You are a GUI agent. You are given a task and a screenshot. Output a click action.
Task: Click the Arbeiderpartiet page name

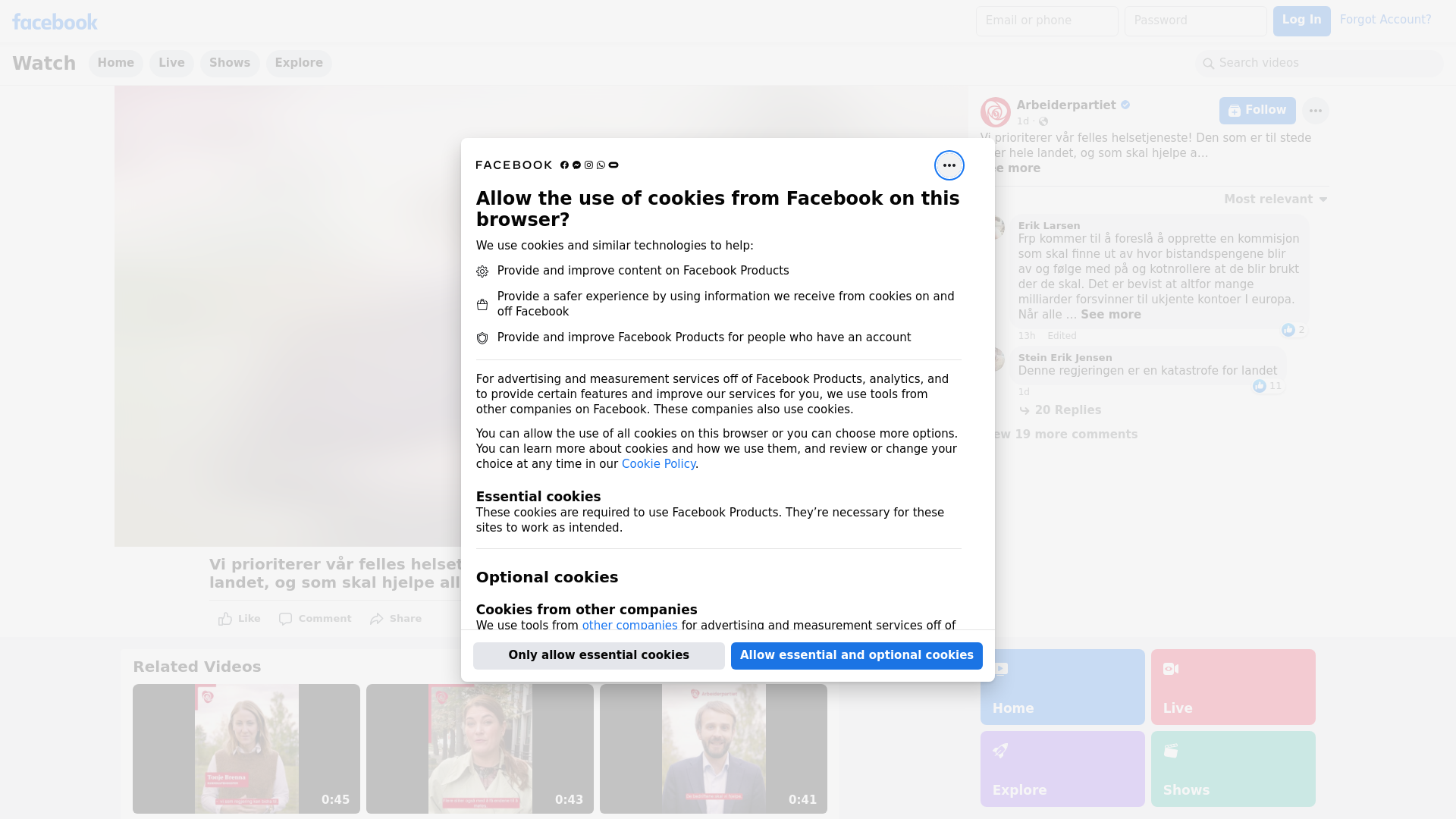(1065, 105)
